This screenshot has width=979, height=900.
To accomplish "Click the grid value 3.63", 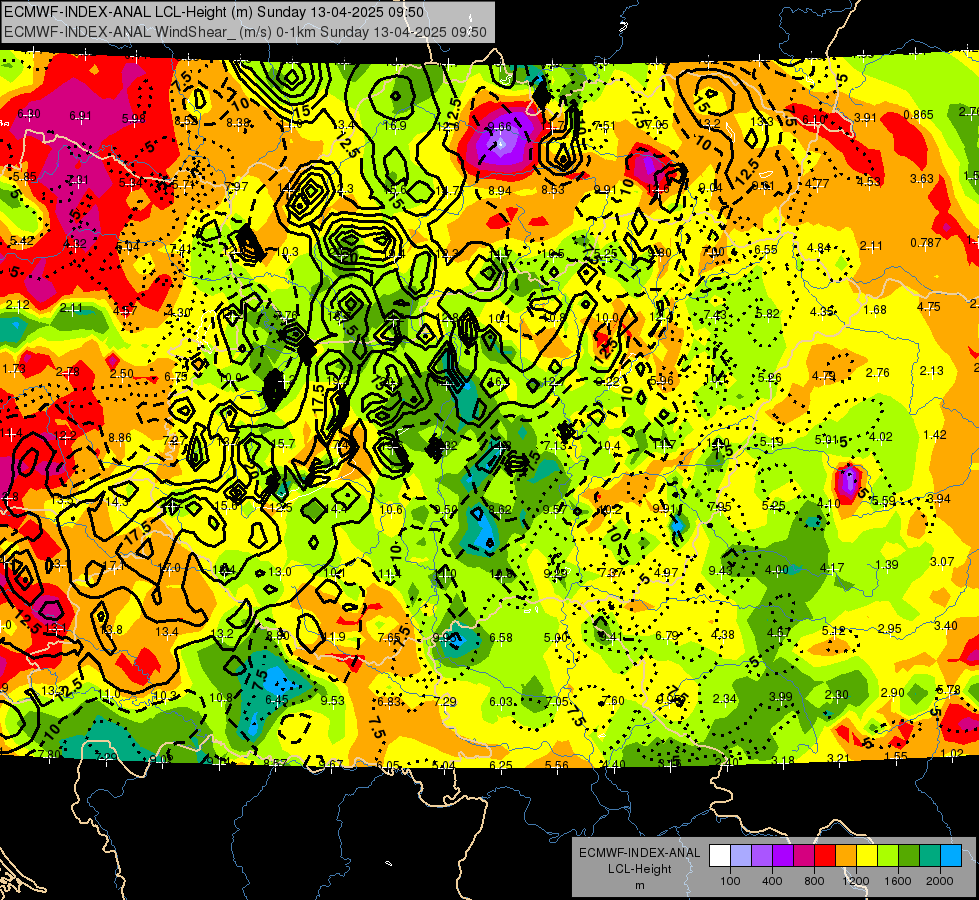I will [922, 179].
